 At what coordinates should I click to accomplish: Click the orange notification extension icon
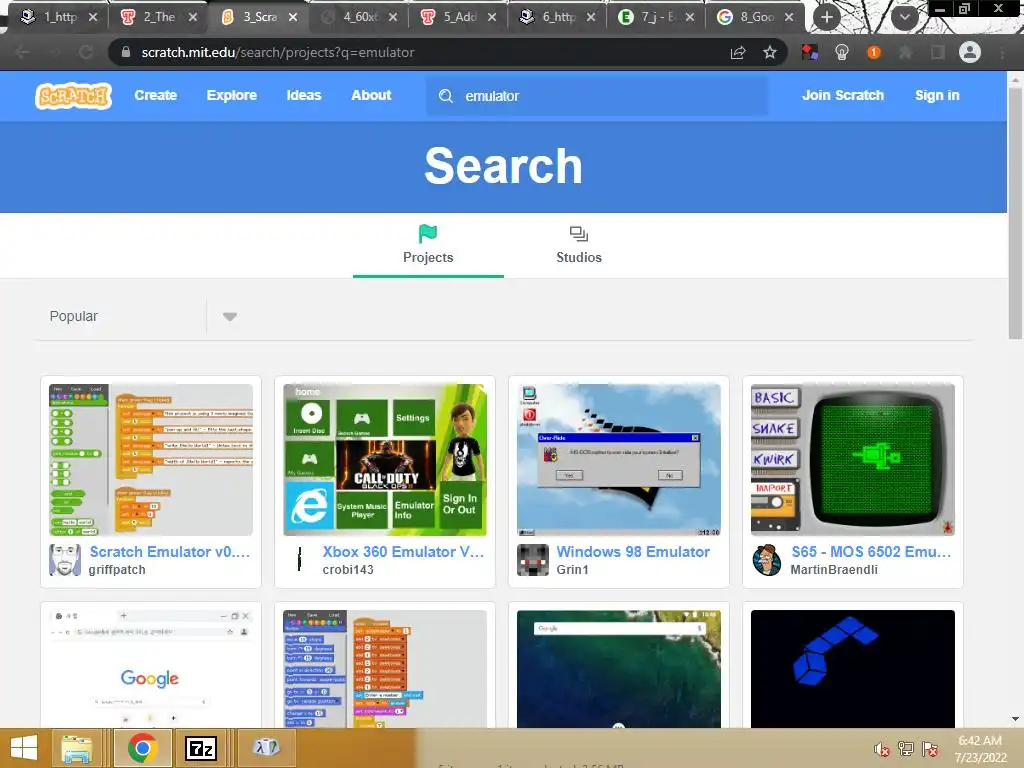click(874, 52)
